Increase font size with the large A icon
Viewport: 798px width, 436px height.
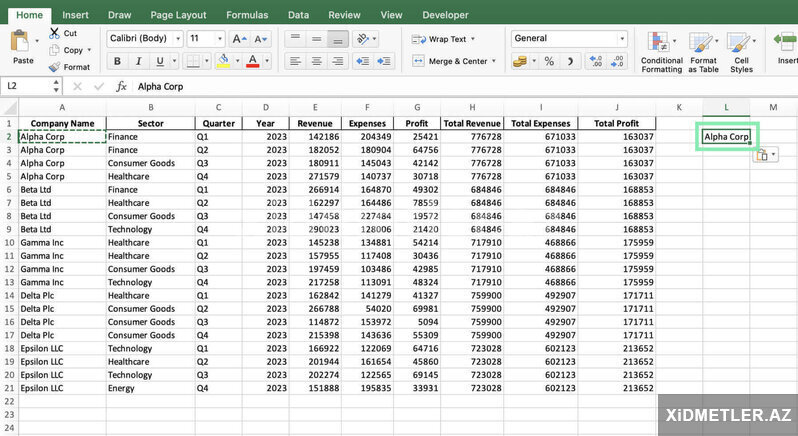pyautogui.click(x=239, y=39)
